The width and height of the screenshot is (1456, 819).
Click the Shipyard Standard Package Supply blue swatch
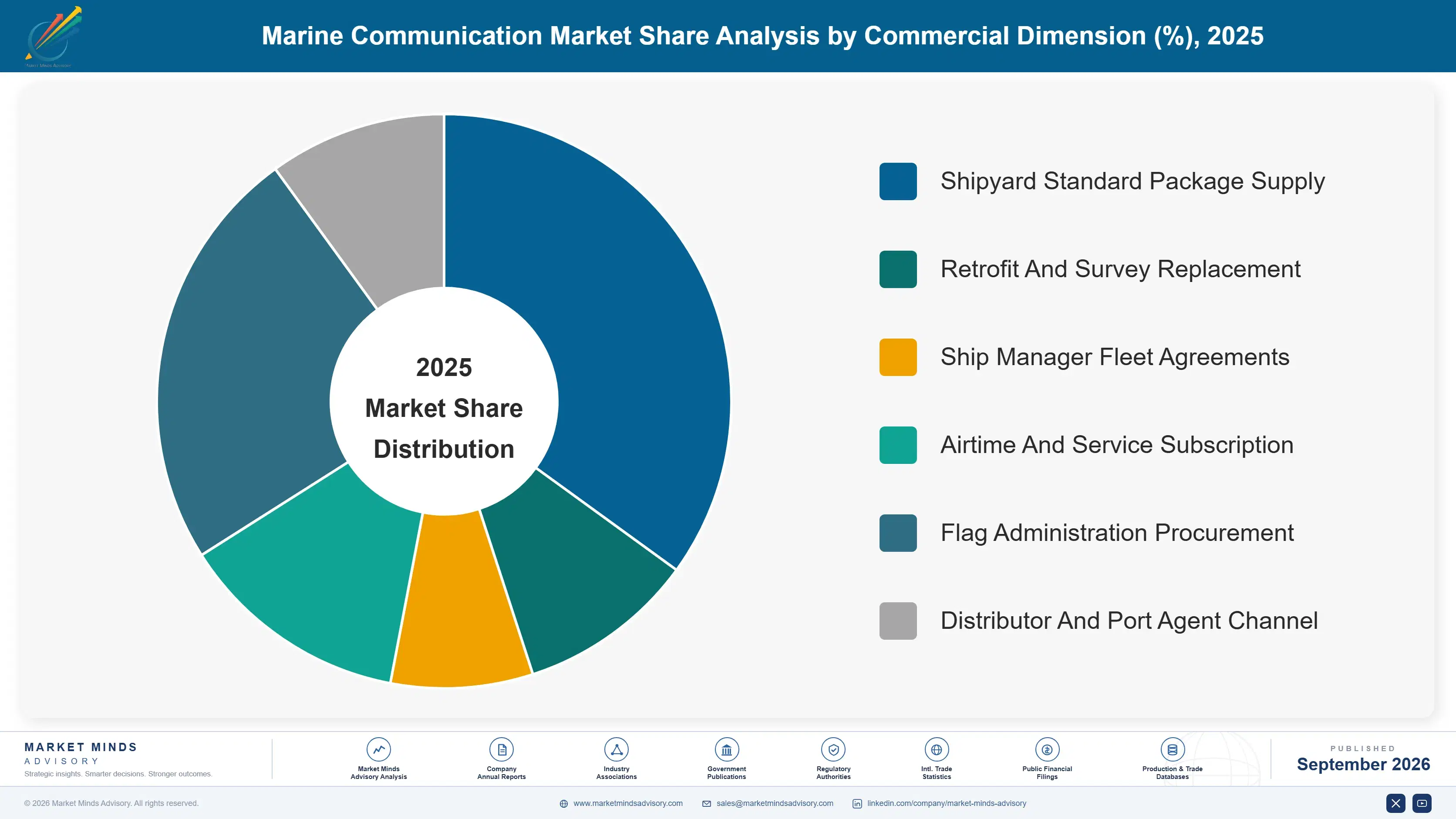[x=897, y=181]
